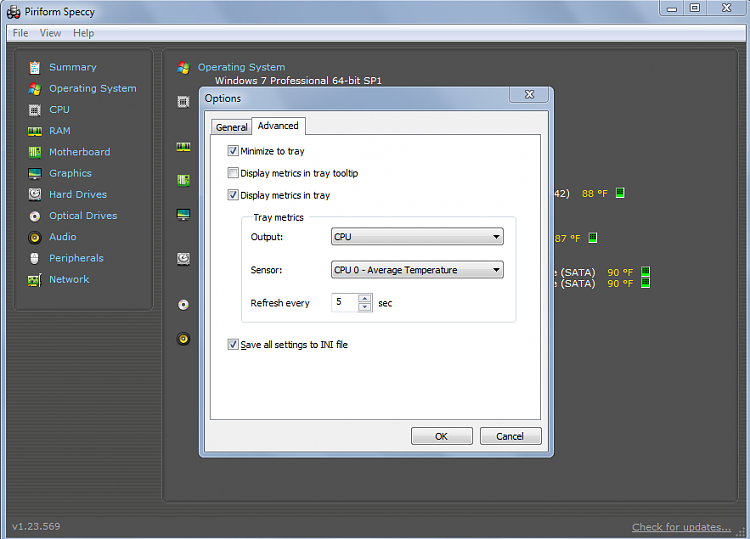750x539 pixels.
Task: Click the Hard Drives disk icon in sidebar
Action: [x=34, y=194]
